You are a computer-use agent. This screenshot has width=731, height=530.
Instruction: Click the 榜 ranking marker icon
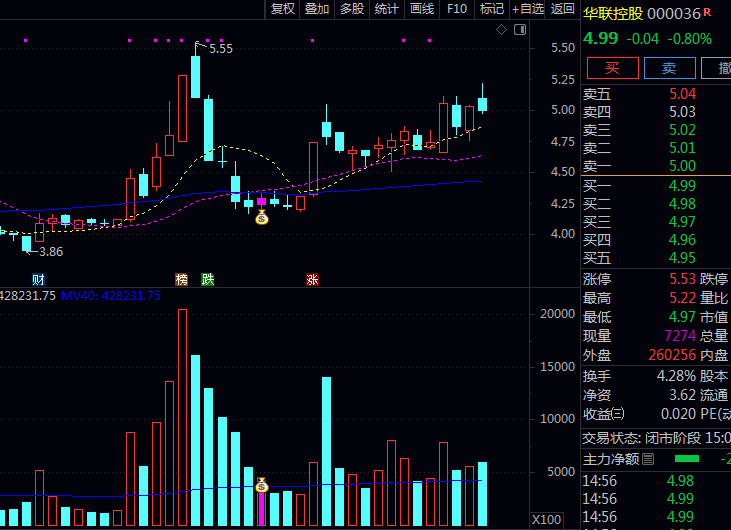coord(181,279)
